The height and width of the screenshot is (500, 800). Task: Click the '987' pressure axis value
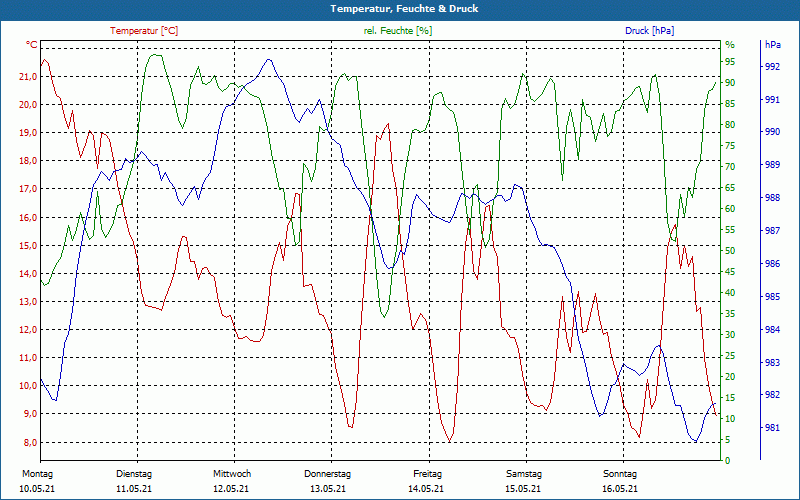click(x=773, y=231)
